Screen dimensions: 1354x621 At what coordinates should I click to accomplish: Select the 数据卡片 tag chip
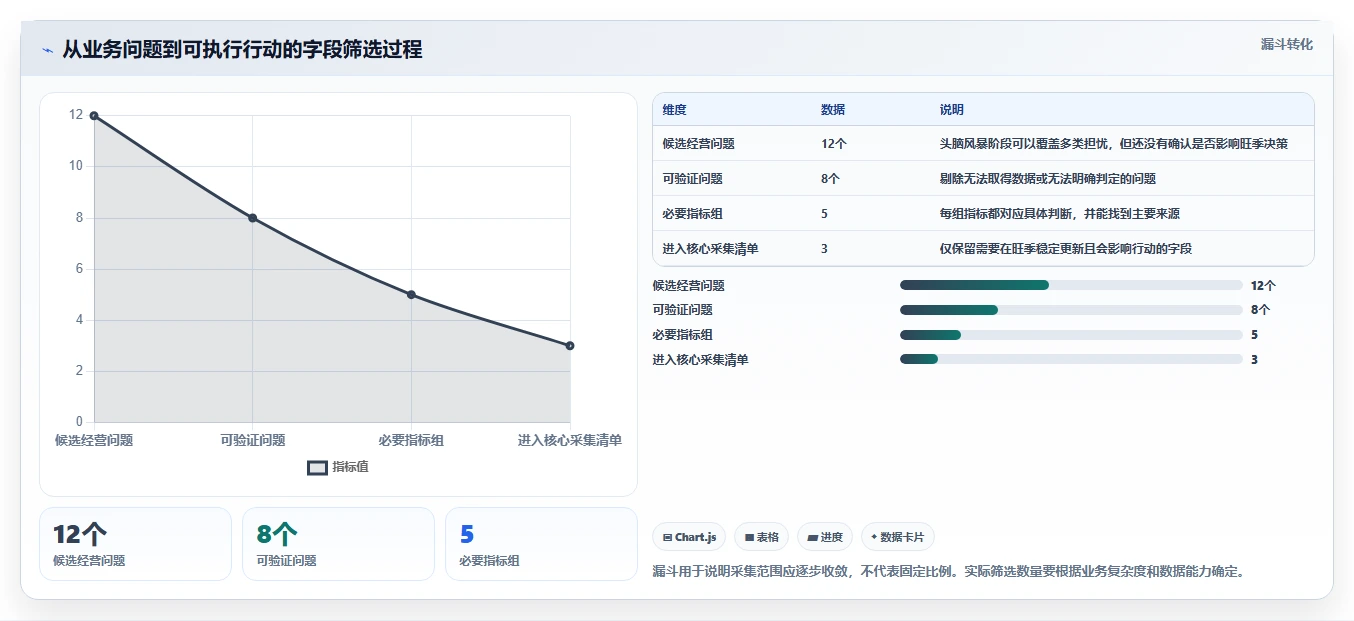tap(898, 537)
